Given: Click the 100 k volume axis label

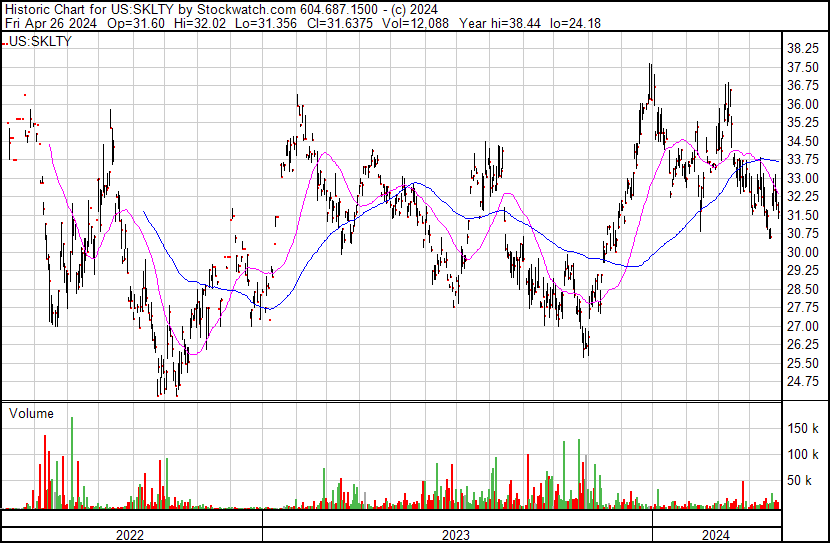Looking at the screenshot, I should pyautogui.click(x=803, y=454).
